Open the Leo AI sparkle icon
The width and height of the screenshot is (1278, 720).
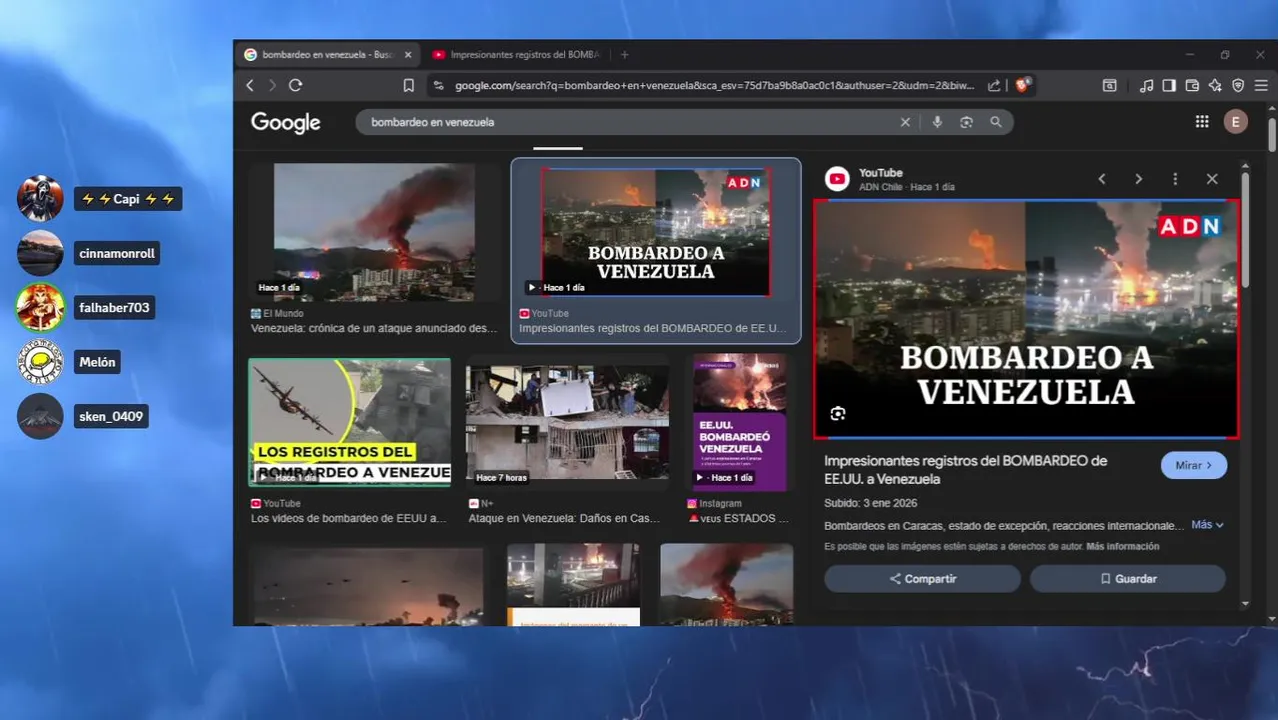[1215, 86]
